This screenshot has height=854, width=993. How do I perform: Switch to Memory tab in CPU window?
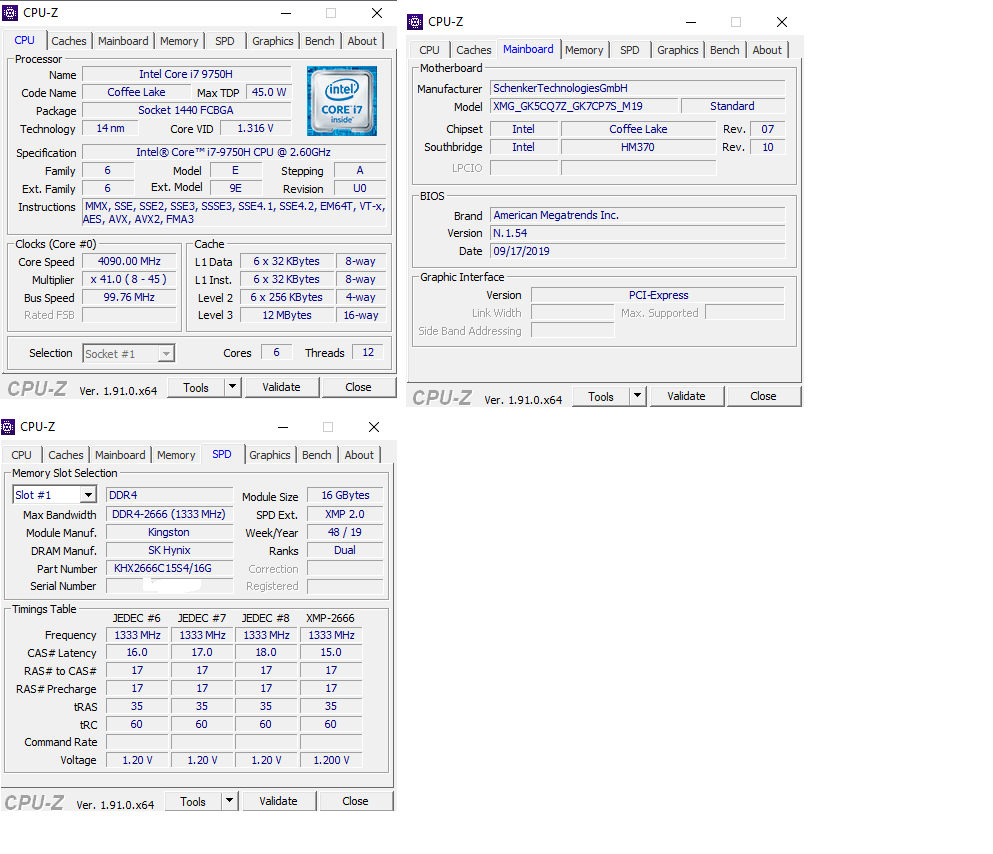[x=179, y=41]
